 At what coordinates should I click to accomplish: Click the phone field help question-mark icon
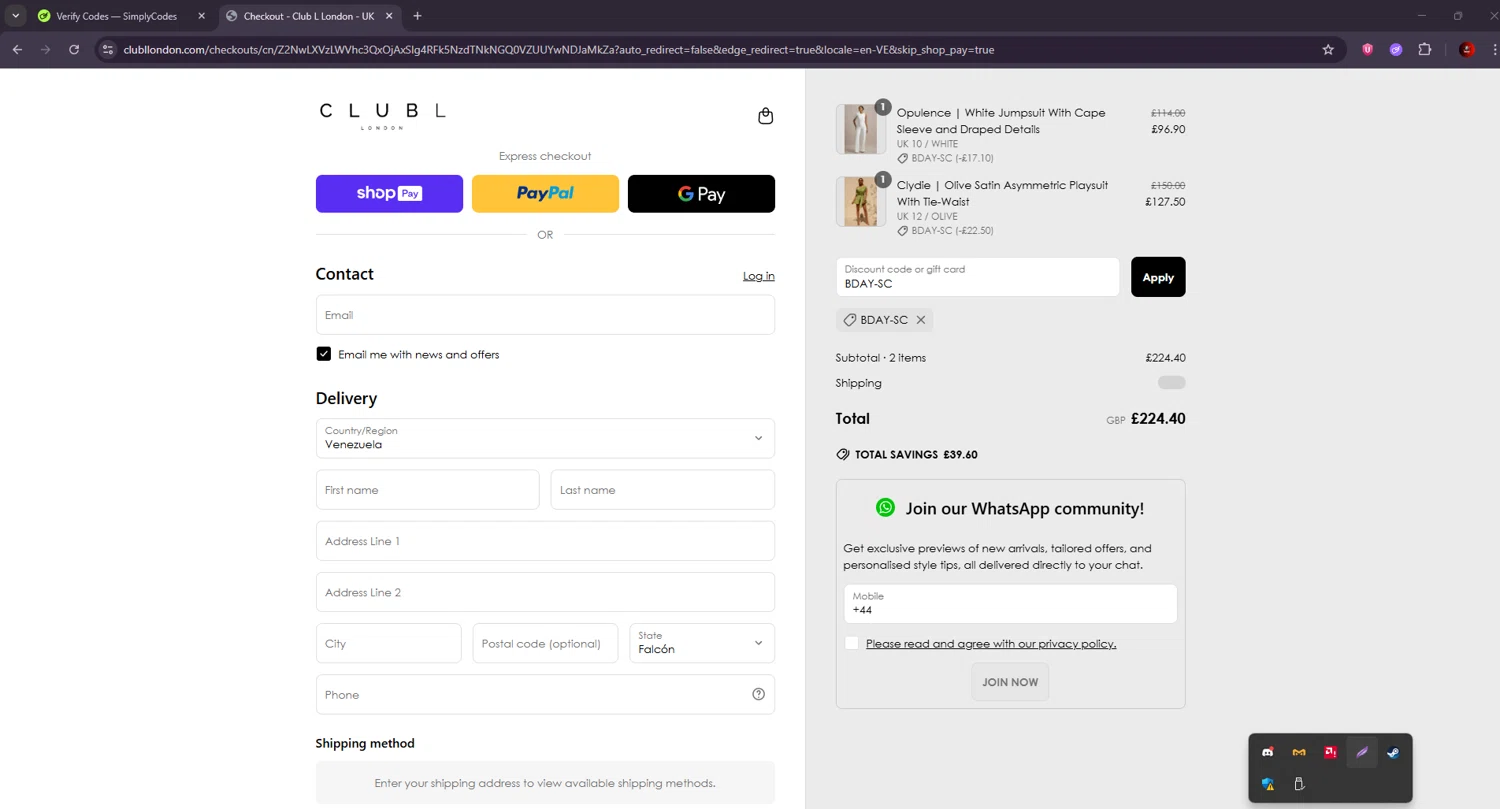tap(758, 694)
